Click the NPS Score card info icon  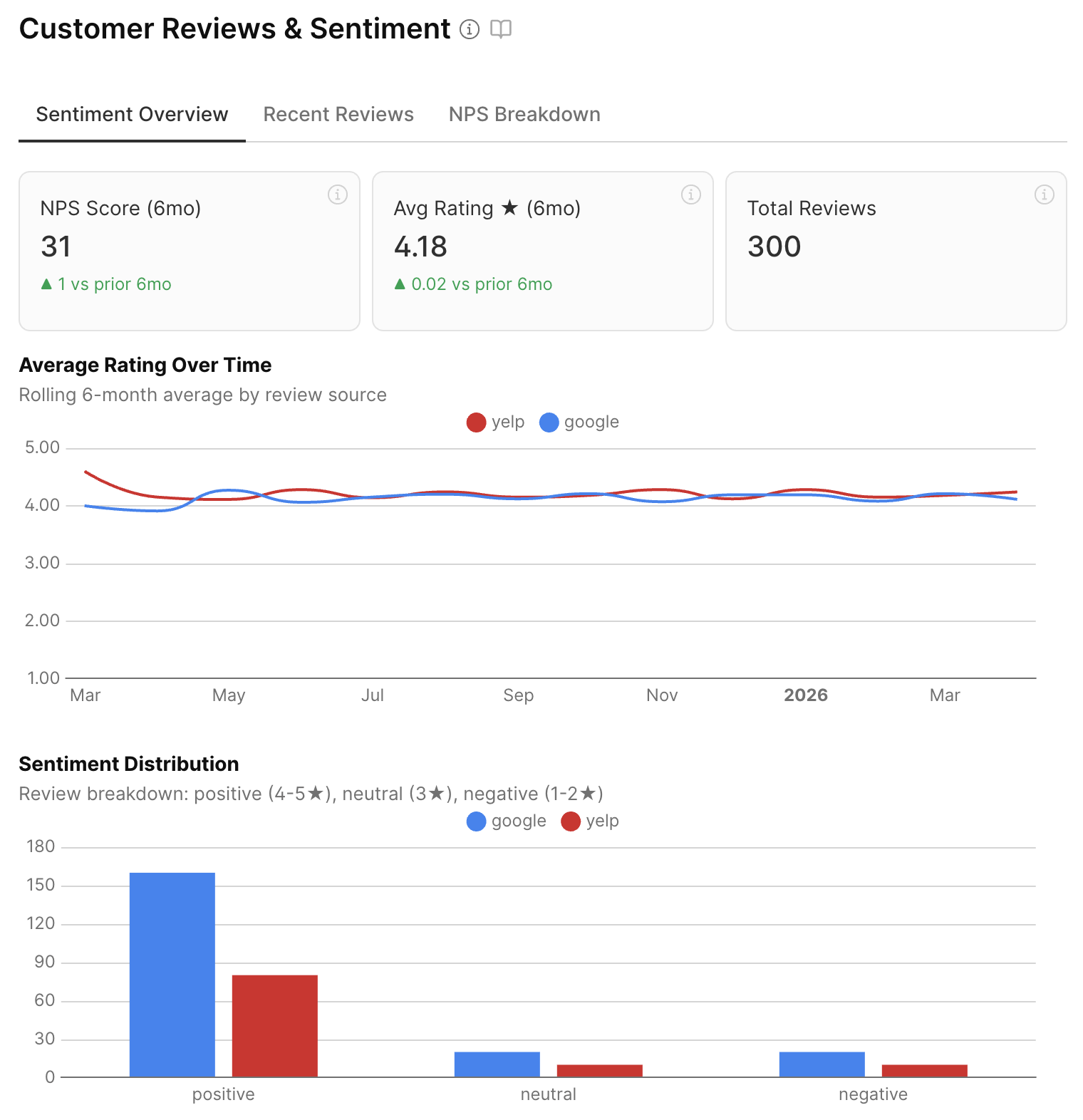click(x=337, y=195)
